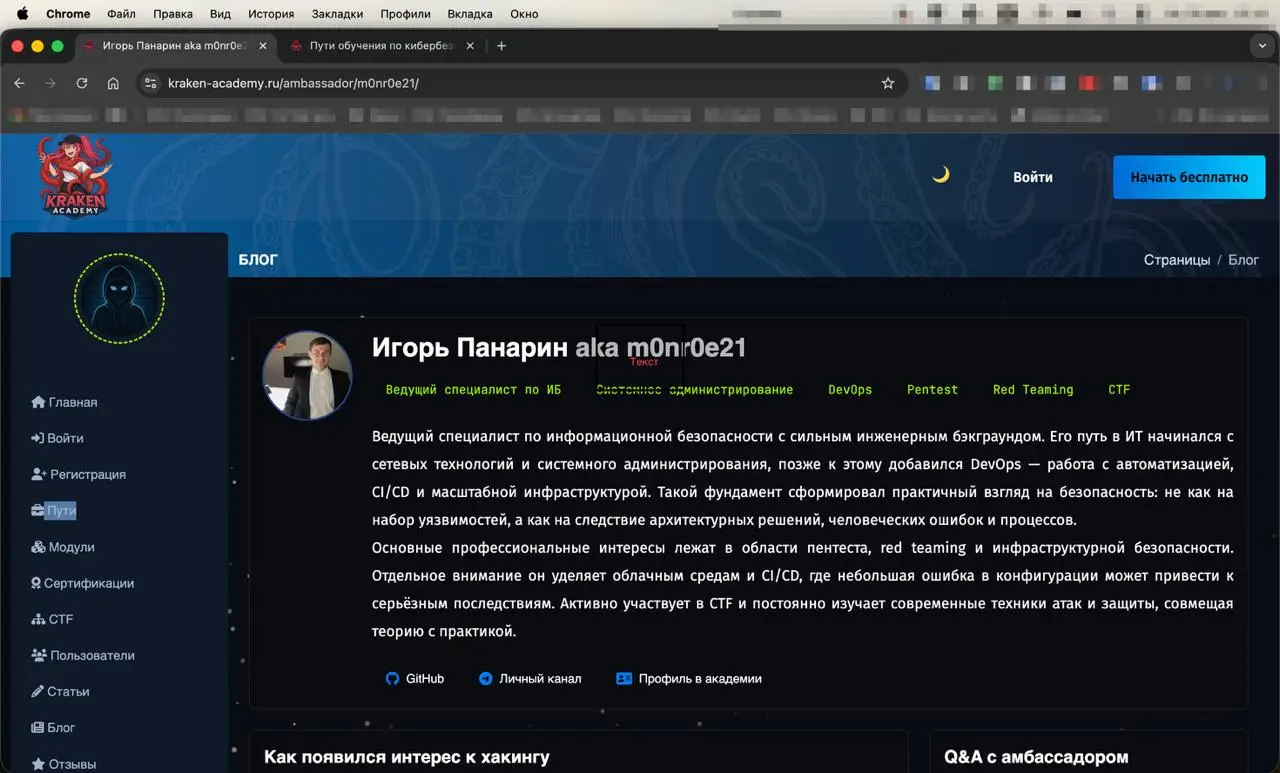Click the Kraken Academy logo
Image resolution: width=1280 pixels, height=773 pixels.
(x=74, y=177)
